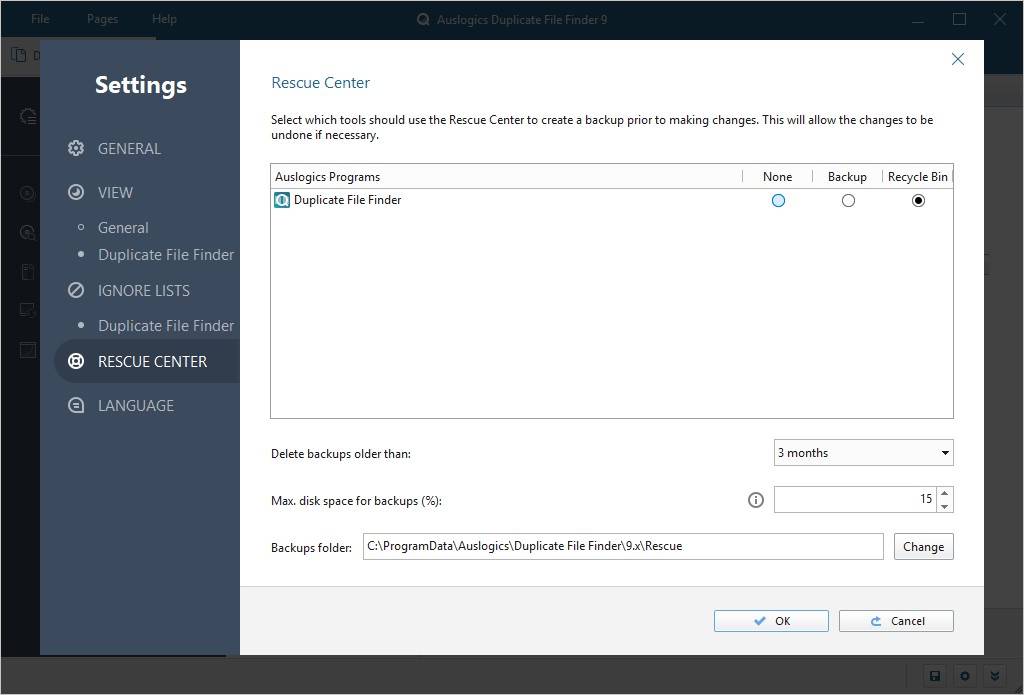Select Recycle Bin option for Duplicate File Finder

[x=918, y=201]
